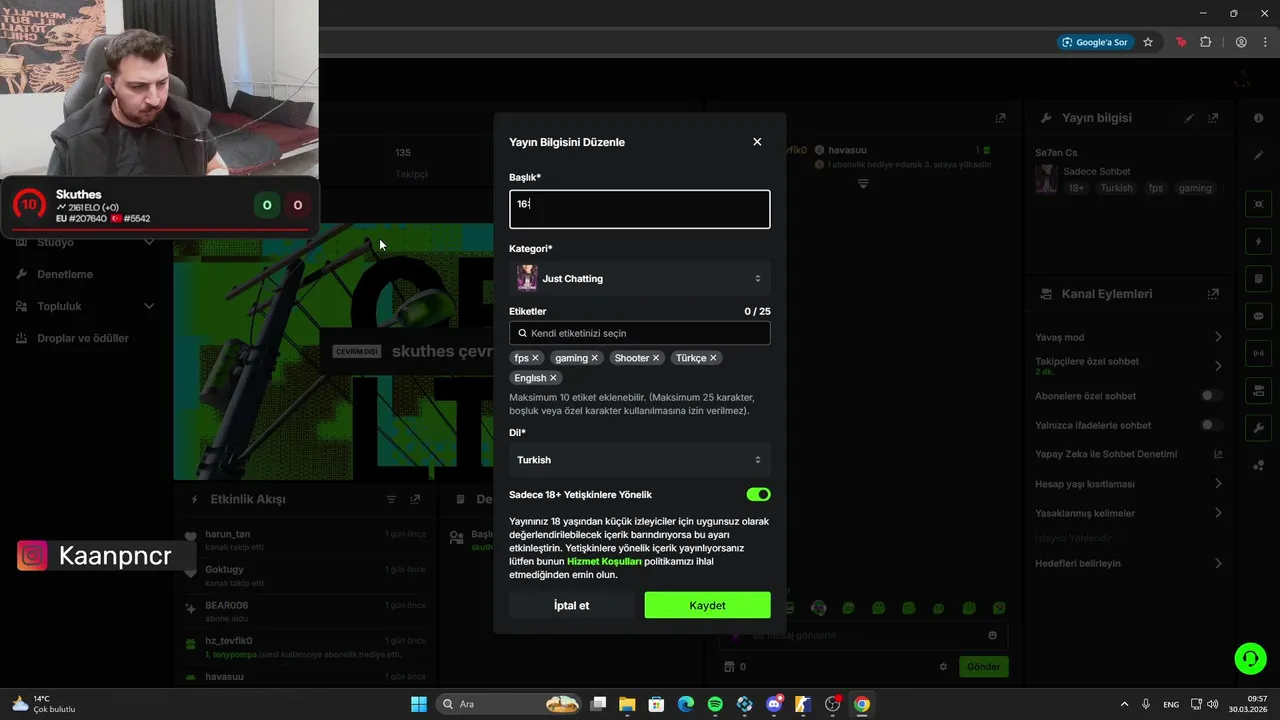Click BEAR006 in the activity feed
The width and height of the screenshot is (1280, 720).
coord(226,605)
